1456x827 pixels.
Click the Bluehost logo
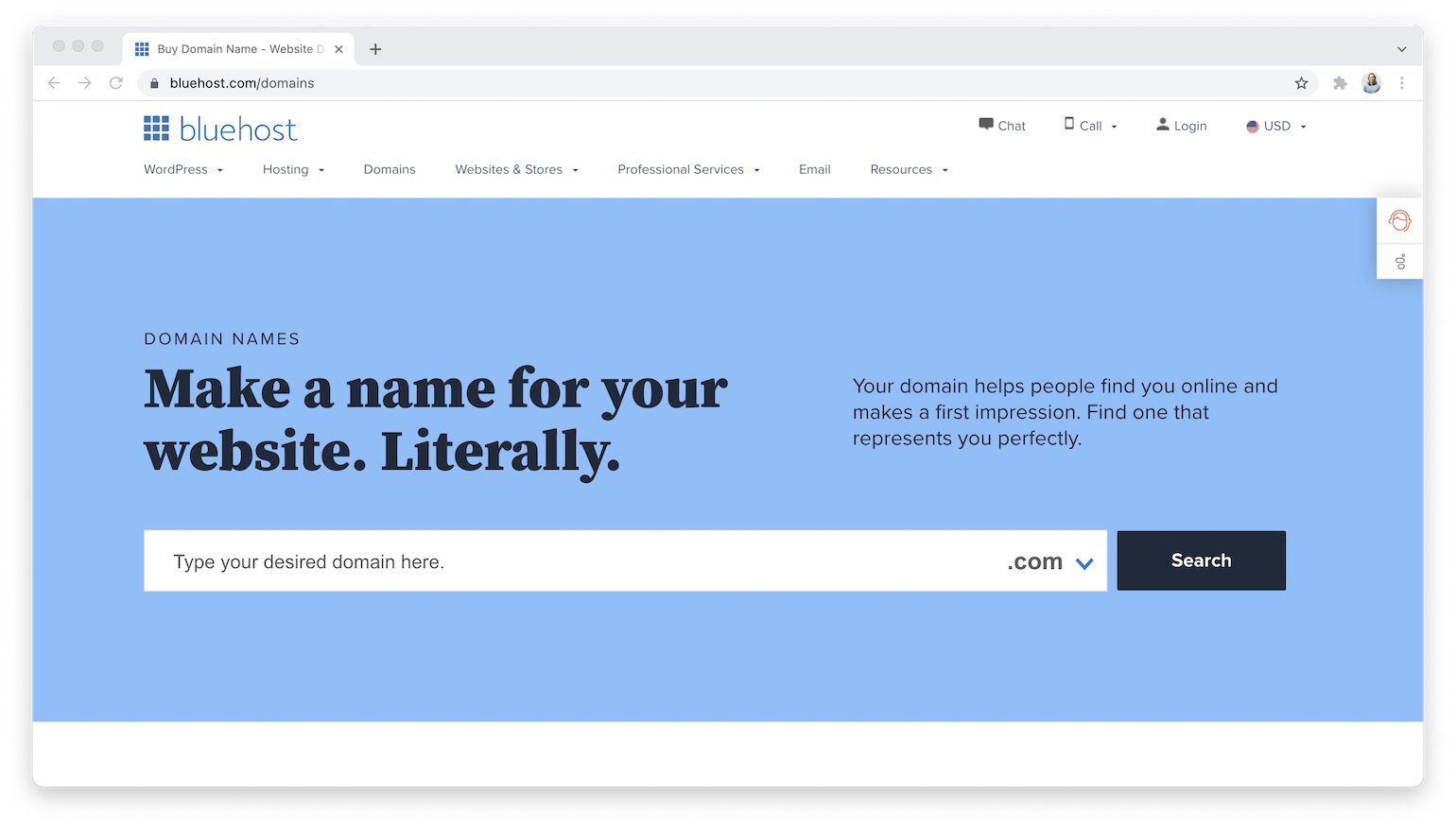pyautogui.click(x=219, y=128)
